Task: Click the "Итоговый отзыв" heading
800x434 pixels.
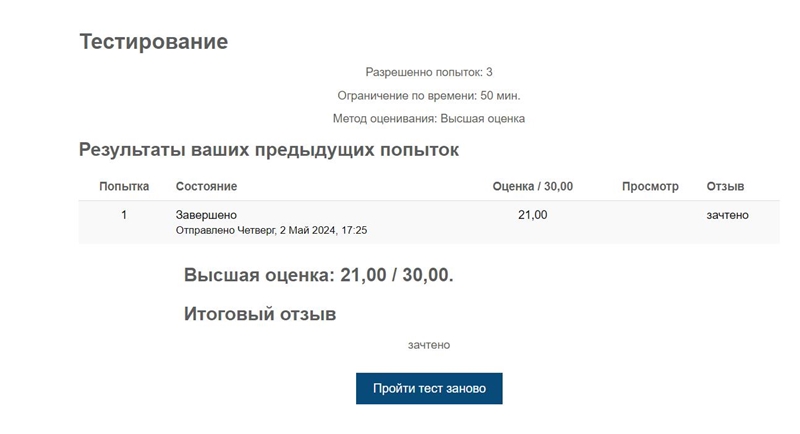Action: (260, 314)
